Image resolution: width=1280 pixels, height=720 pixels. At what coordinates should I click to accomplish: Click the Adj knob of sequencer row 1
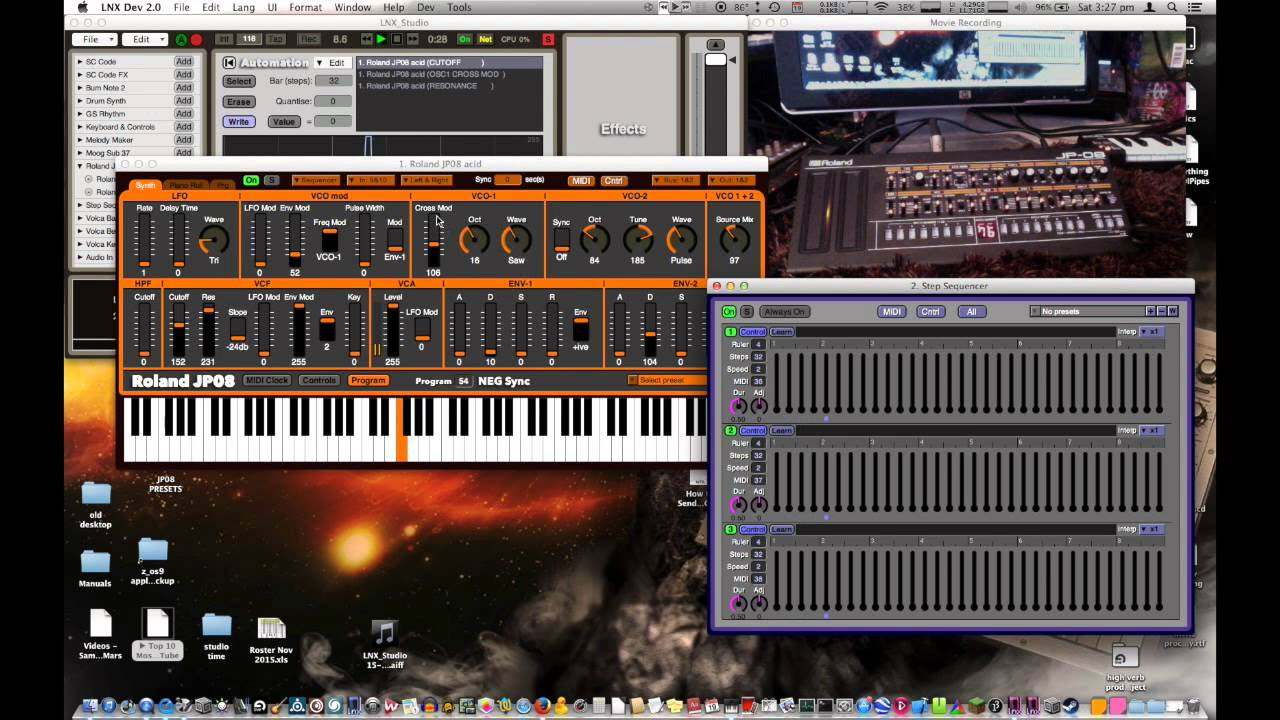(x=758, y=406)
